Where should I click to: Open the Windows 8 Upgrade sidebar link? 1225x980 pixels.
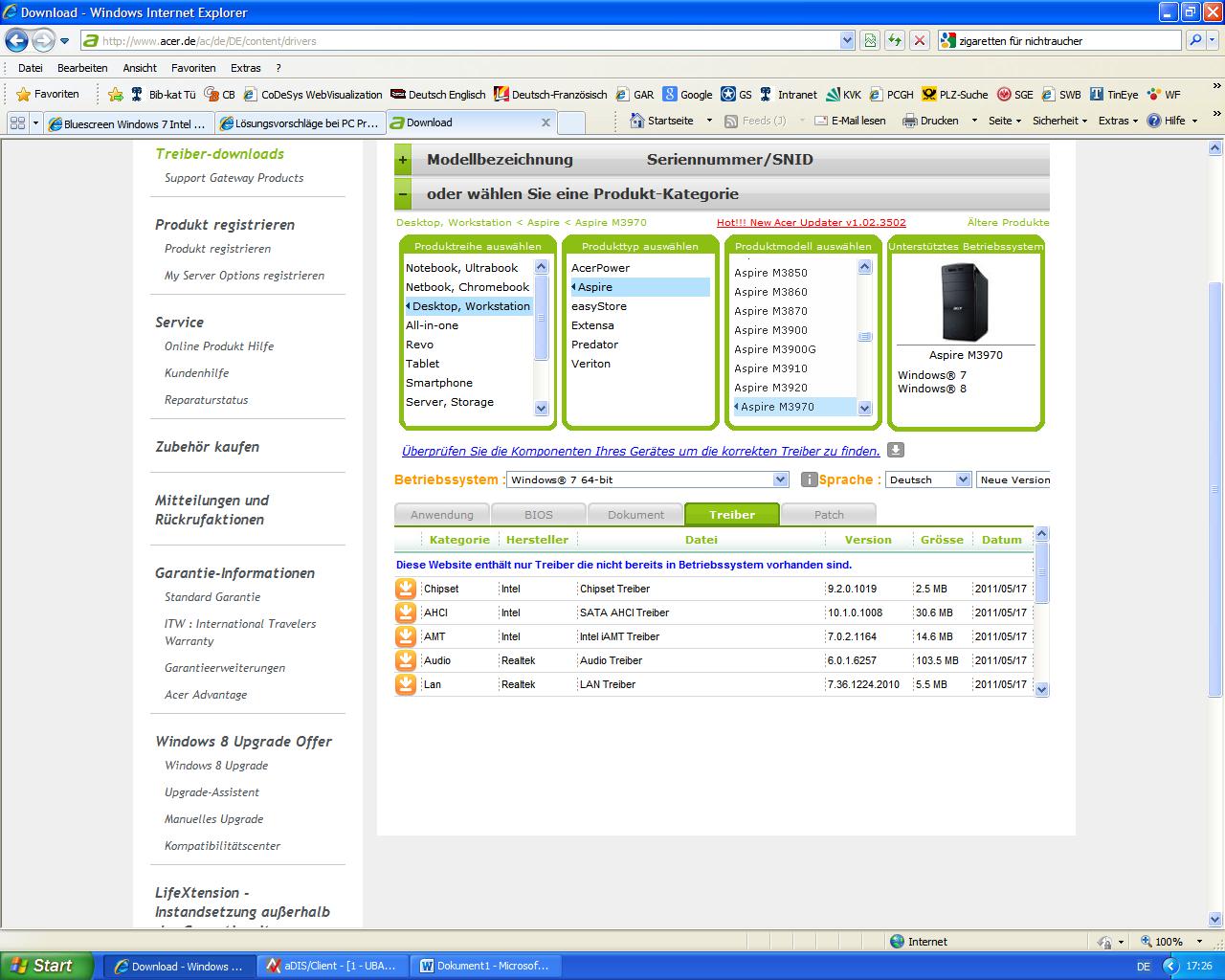pyautogui.click(x=216, y=766)
